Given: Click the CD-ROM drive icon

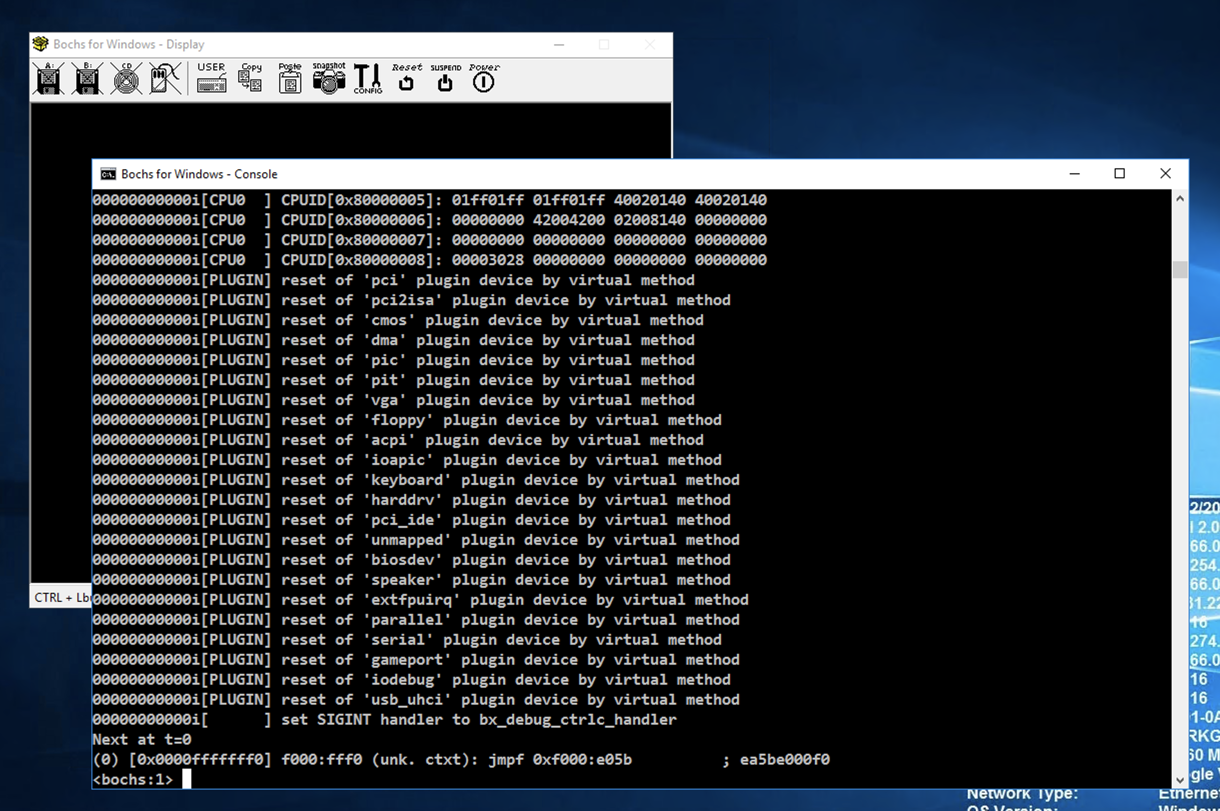Looking at the screenshot, I should pyautogui.click(x=127, y=78).
